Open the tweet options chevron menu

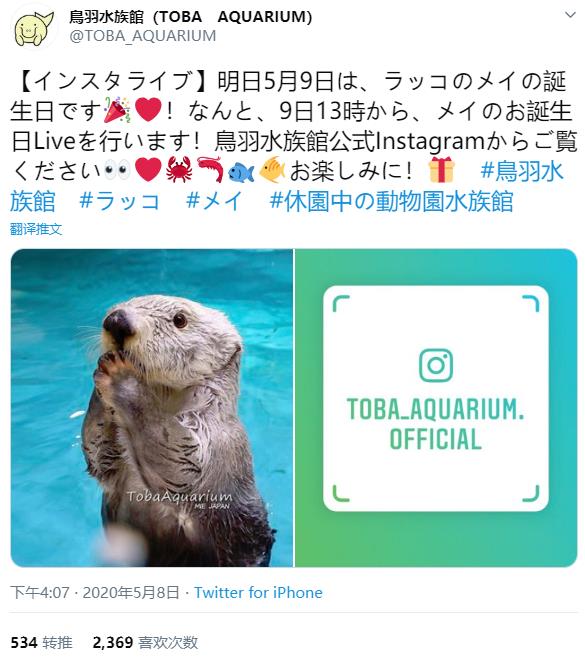570,16
